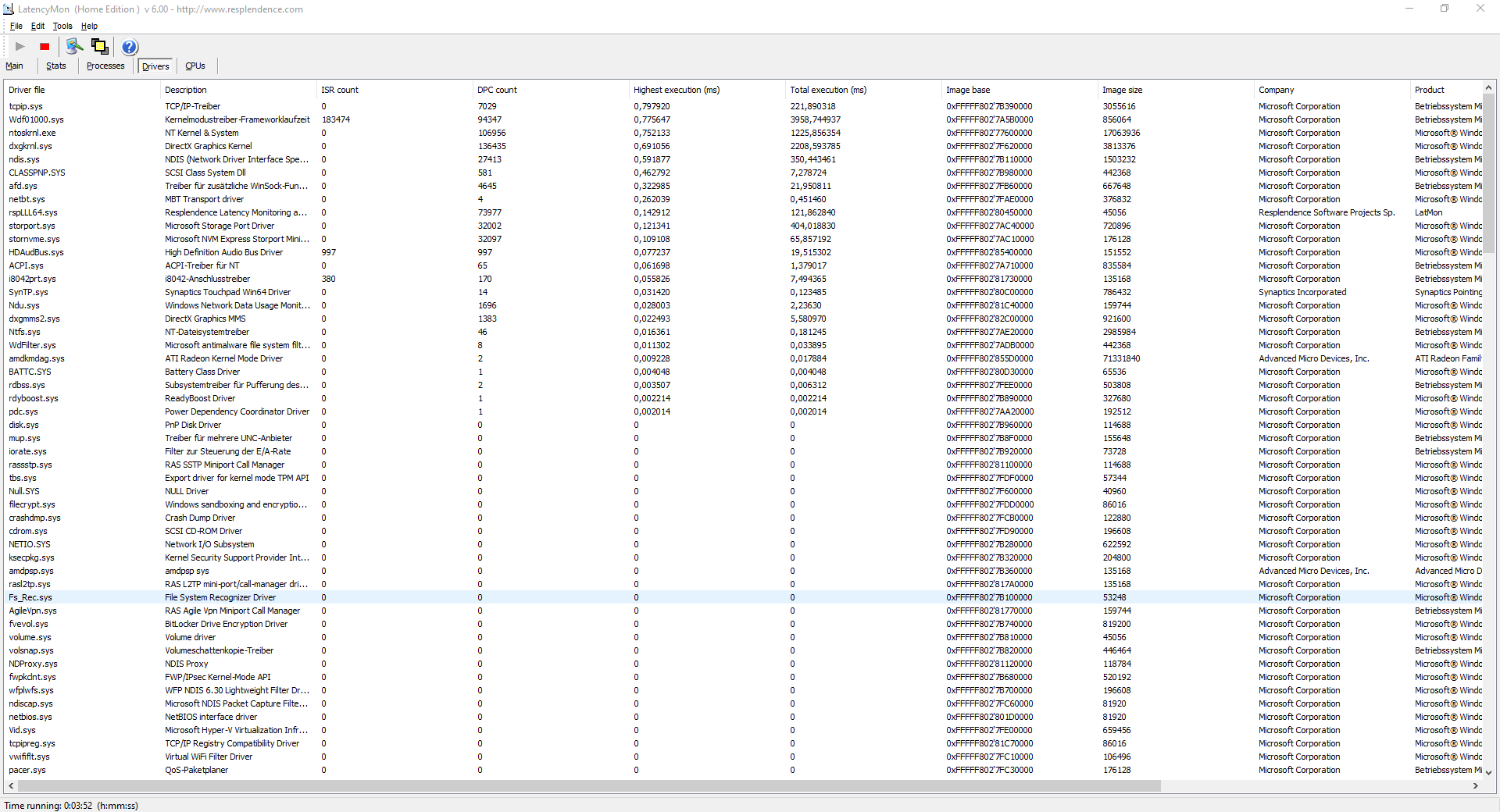Open the File menu
The width and height of the screenshot is (1500, 812).
pyautogui.click(x=16, y=26)
